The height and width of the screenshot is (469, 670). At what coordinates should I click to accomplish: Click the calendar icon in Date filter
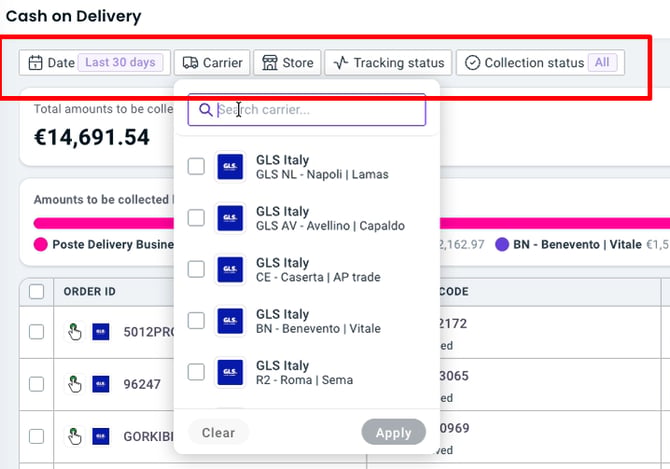click(x=35, y=63)
